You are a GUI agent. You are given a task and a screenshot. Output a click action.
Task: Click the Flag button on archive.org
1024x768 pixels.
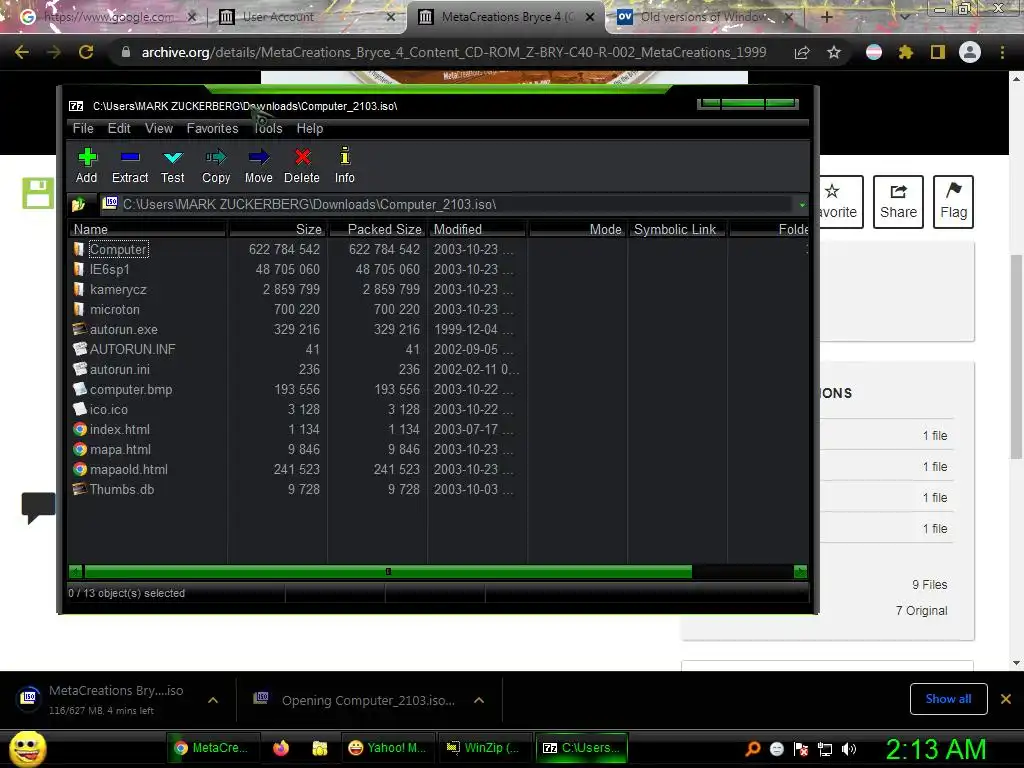pyautogui.click(x=953, y=202)
